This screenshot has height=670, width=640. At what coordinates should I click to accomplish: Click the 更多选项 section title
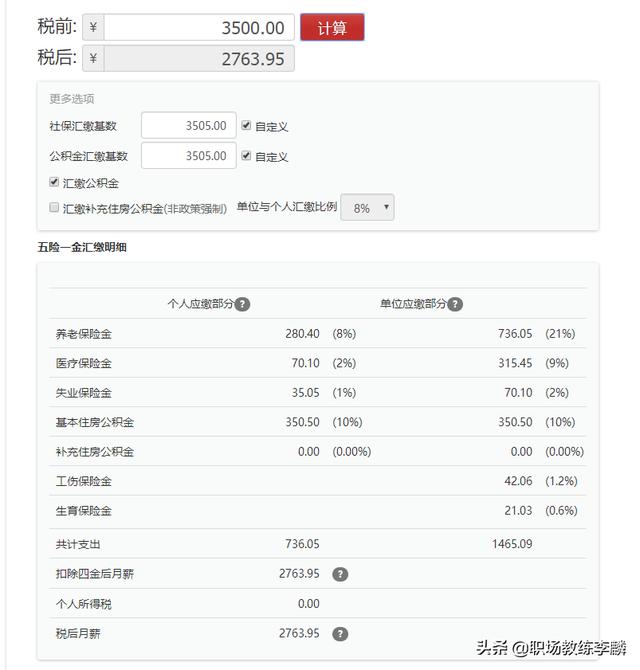(72, 99)
